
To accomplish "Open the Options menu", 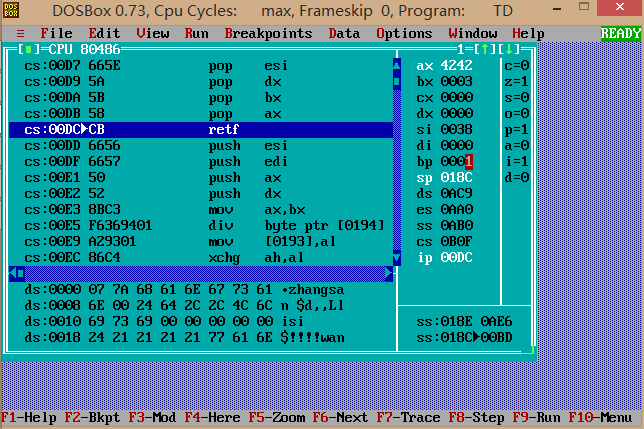I will 404,33.
